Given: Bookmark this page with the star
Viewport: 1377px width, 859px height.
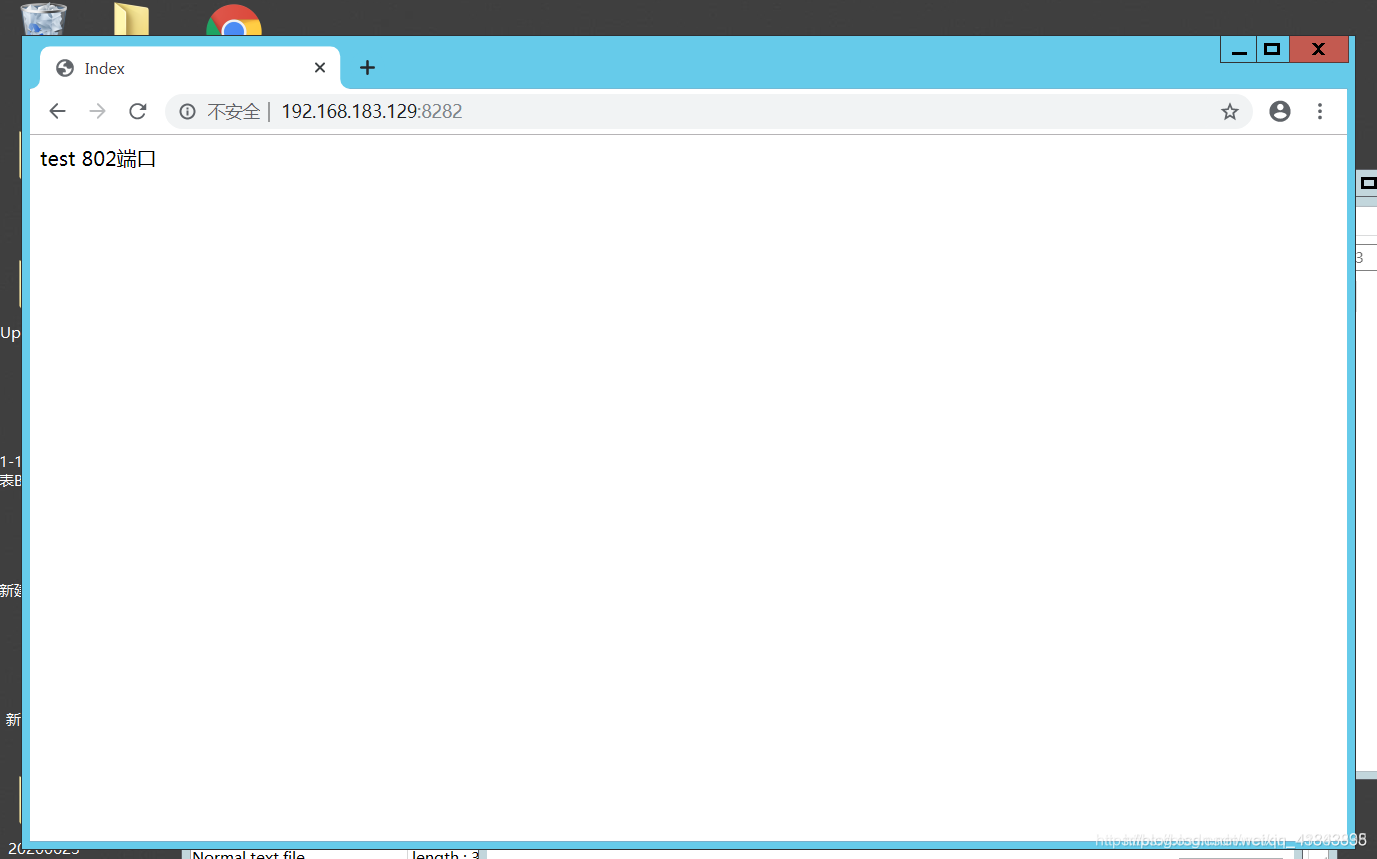Looking at the screenshot, I should tap(1230, 112).
